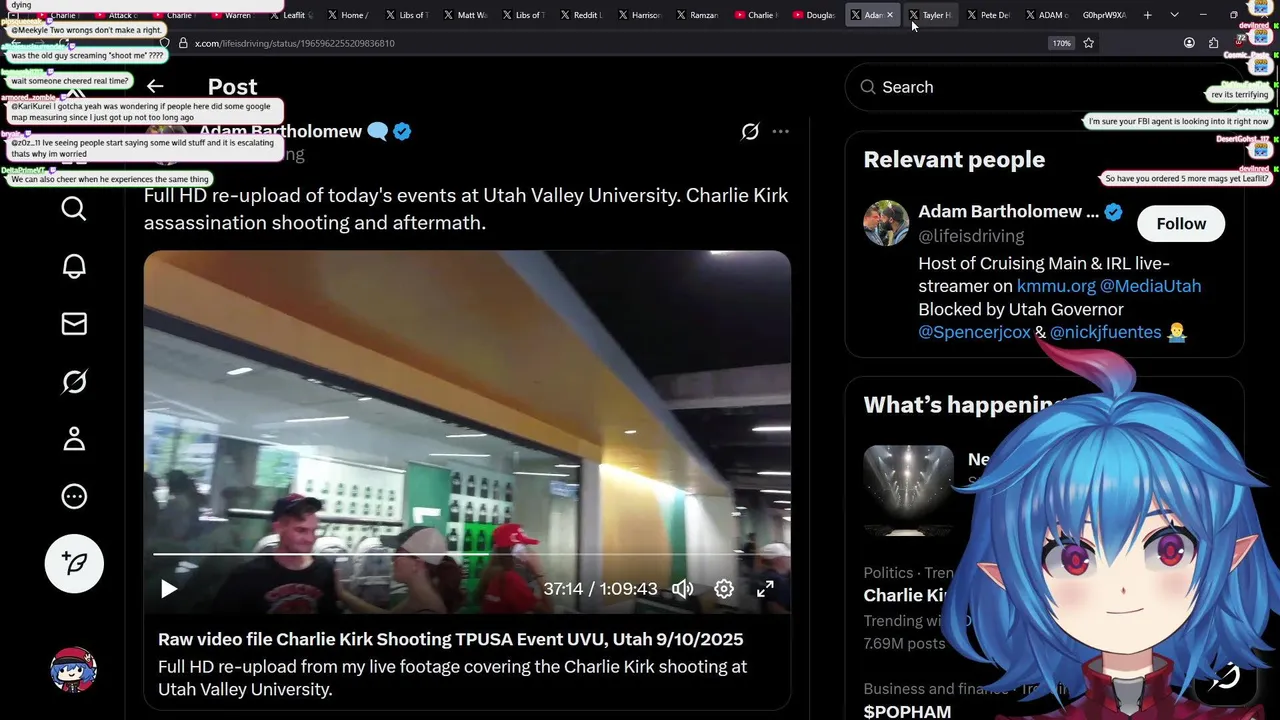Switch to the Ramzan tab
This screenshot has height=720, width=1280.
[x=697, y=15]
